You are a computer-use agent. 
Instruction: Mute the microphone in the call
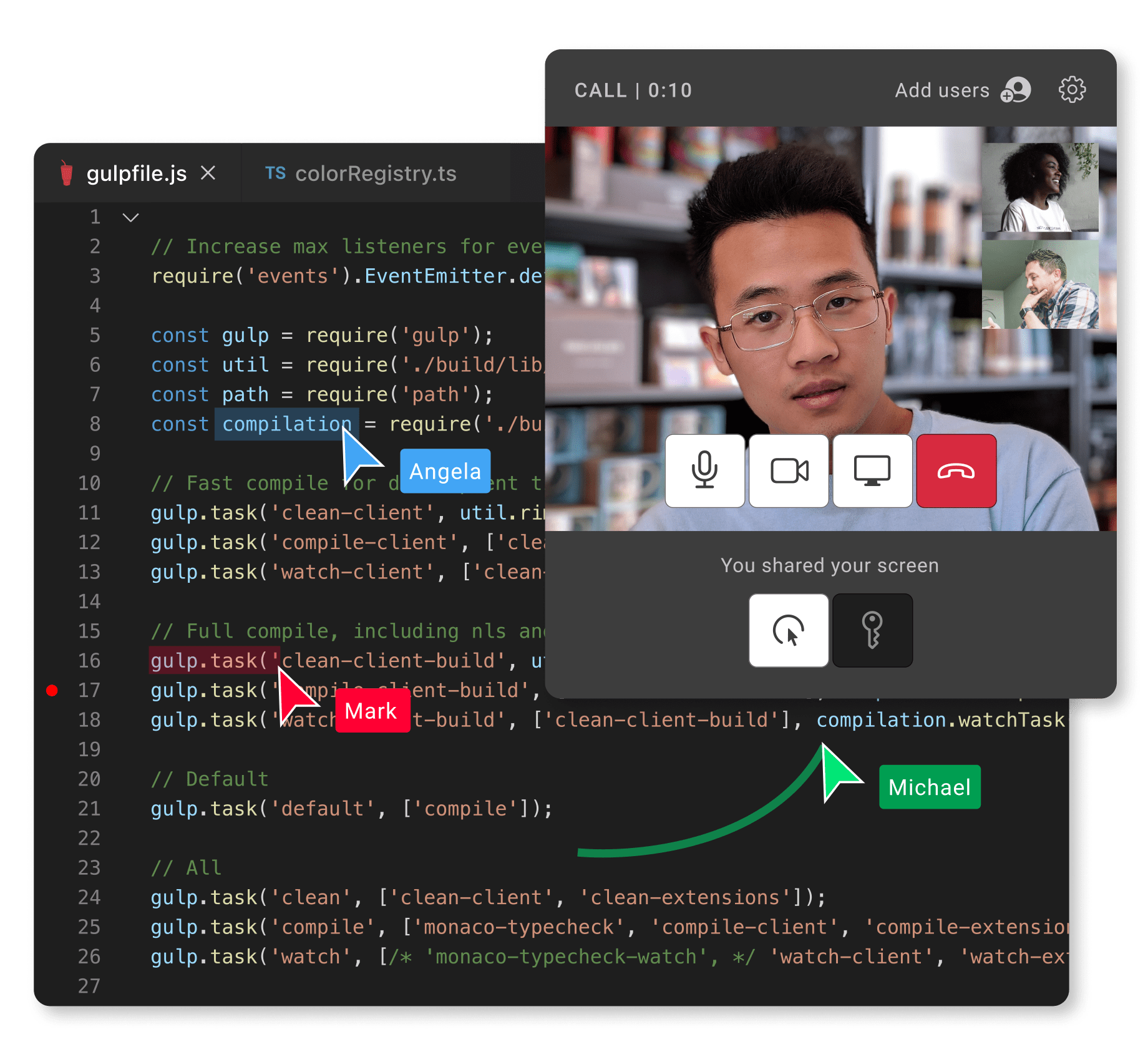(704, 471)
